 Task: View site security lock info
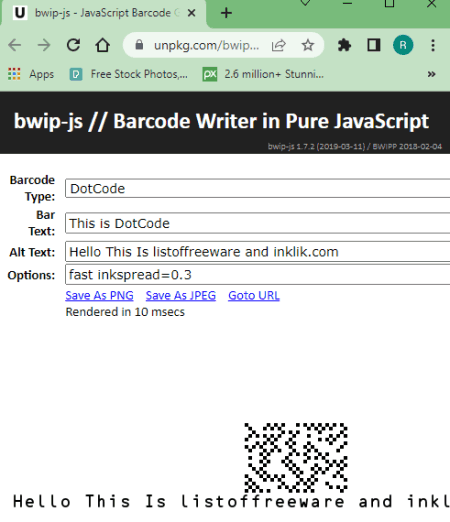click(x=139, y=45)
